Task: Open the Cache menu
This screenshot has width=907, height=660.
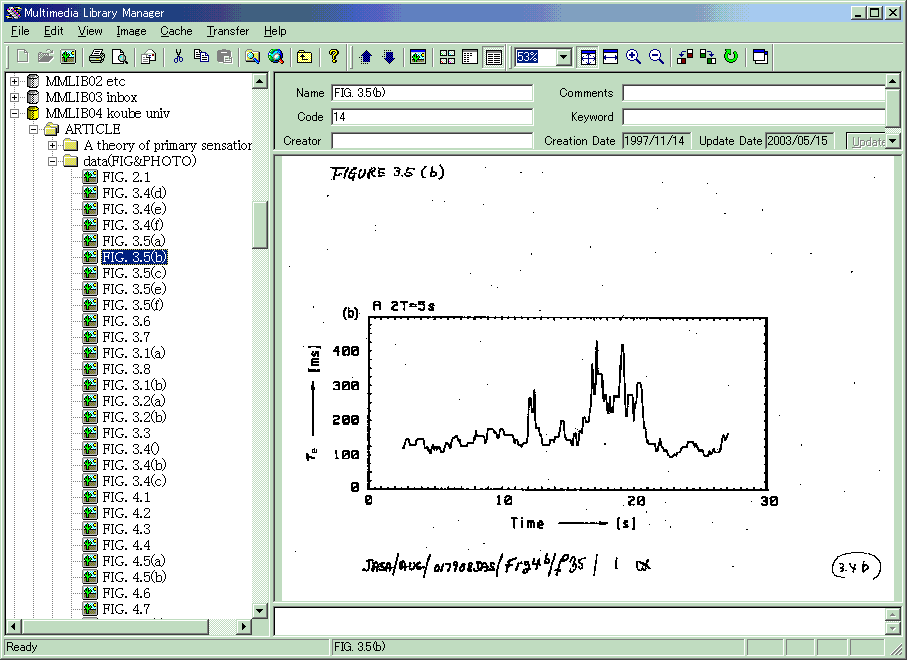Action: [176, 31]
